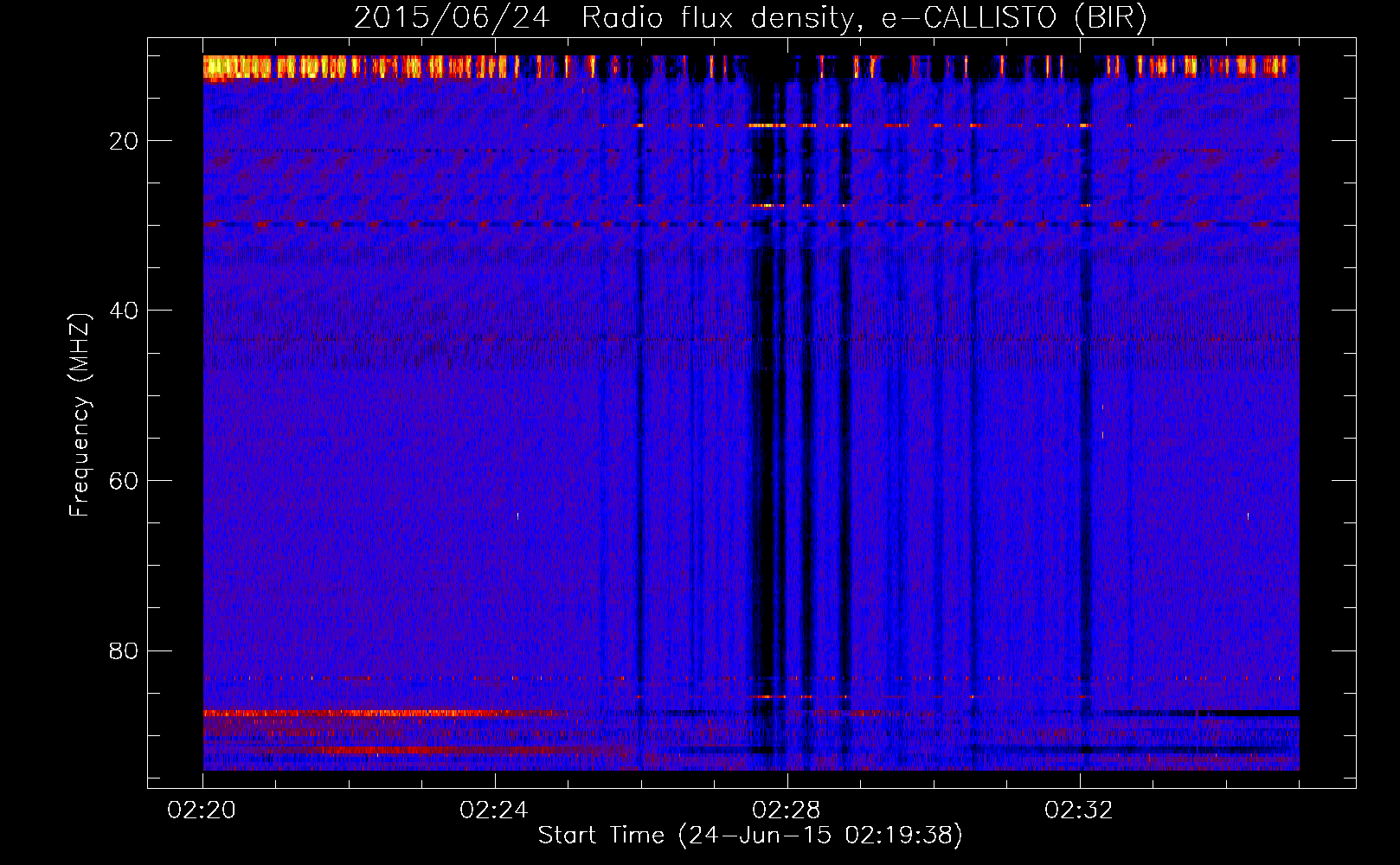Click the 'Frequency (MHZ)' axis label
The width and height of the screenshot is (1400, 865).
(x=80, y=415)
